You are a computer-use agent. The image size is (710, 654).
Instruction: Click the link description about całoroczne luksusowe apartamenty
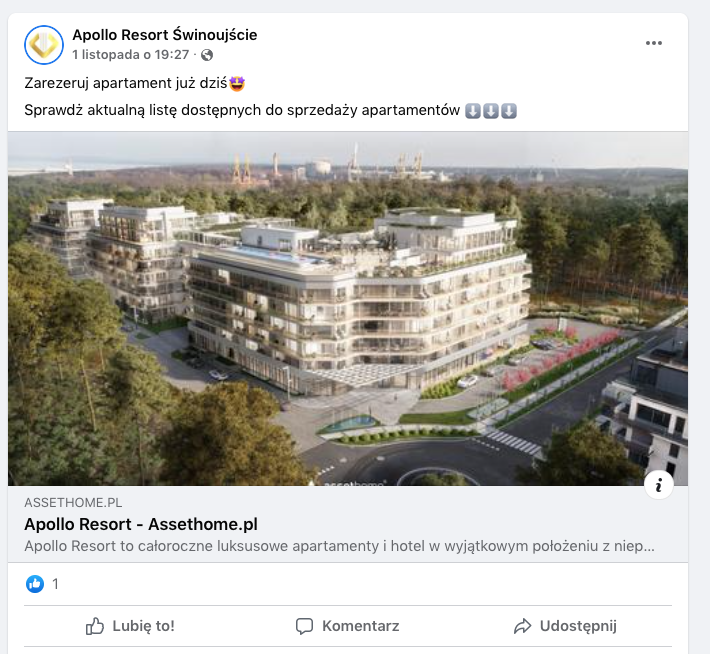coord(340,546)
